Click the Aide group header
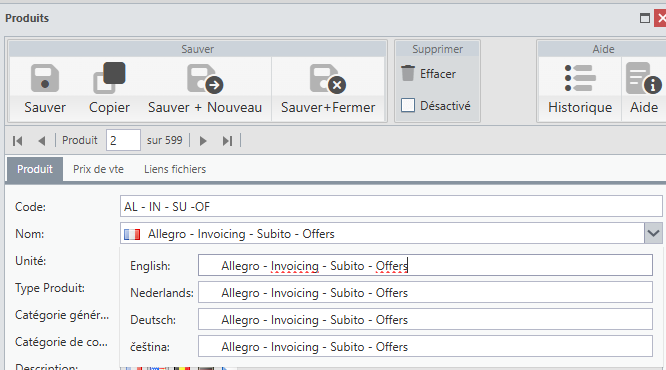The height and width of the screenshot is (370, 666). (x=603, y=49)
